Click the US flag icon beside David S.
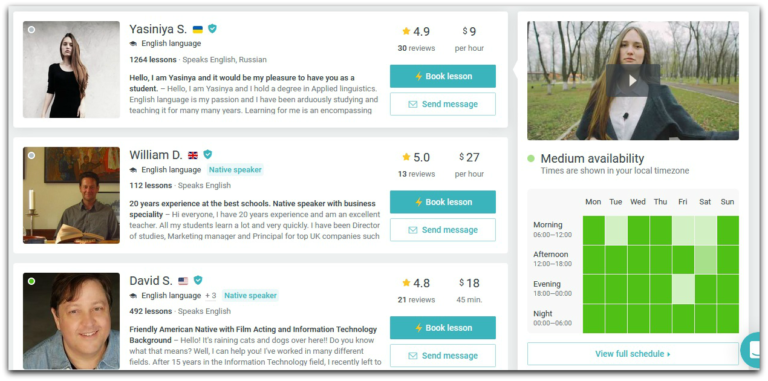The image size is (768, 381). [x=183, y=281]
